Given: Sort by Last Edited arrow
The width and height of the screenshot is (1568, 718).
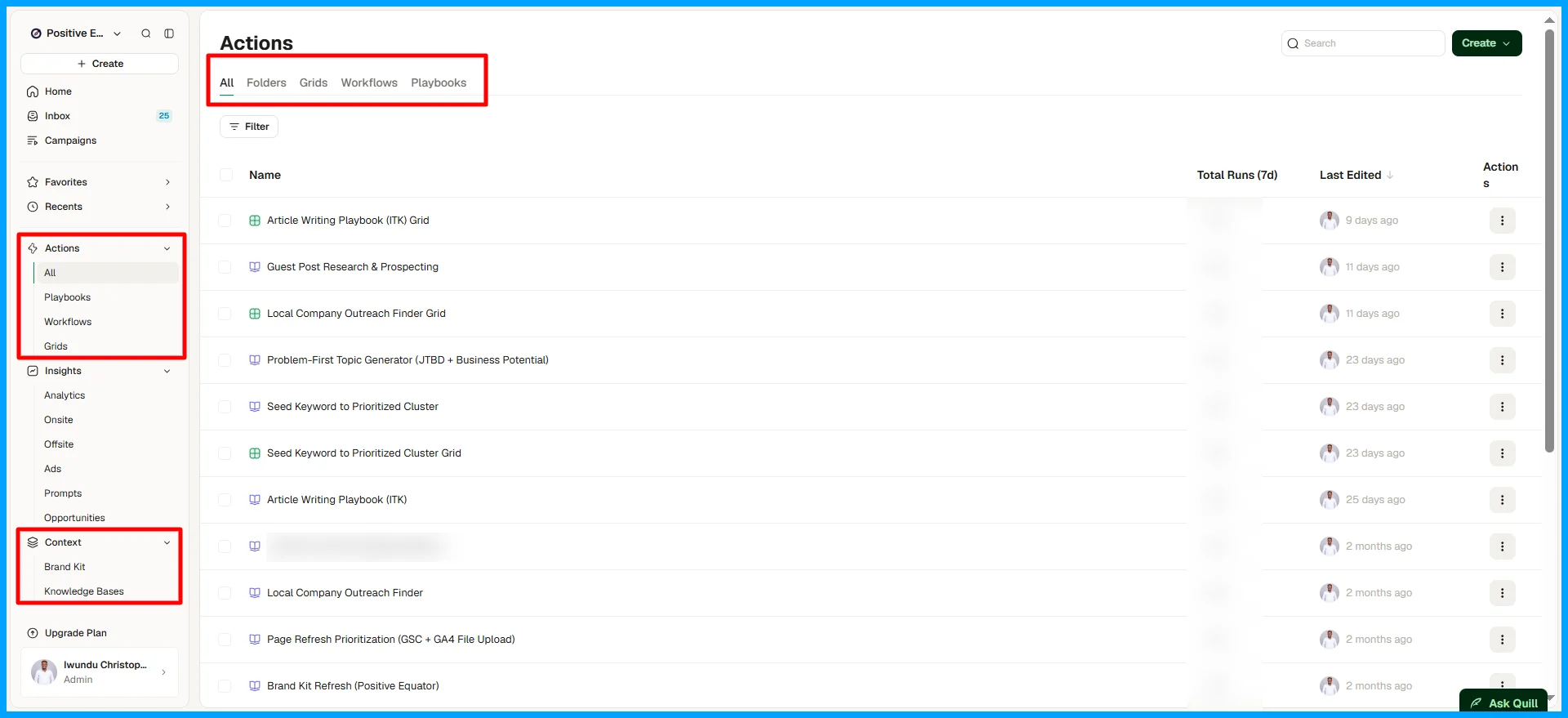Looking at the screenshot, I should [1390, 175].
